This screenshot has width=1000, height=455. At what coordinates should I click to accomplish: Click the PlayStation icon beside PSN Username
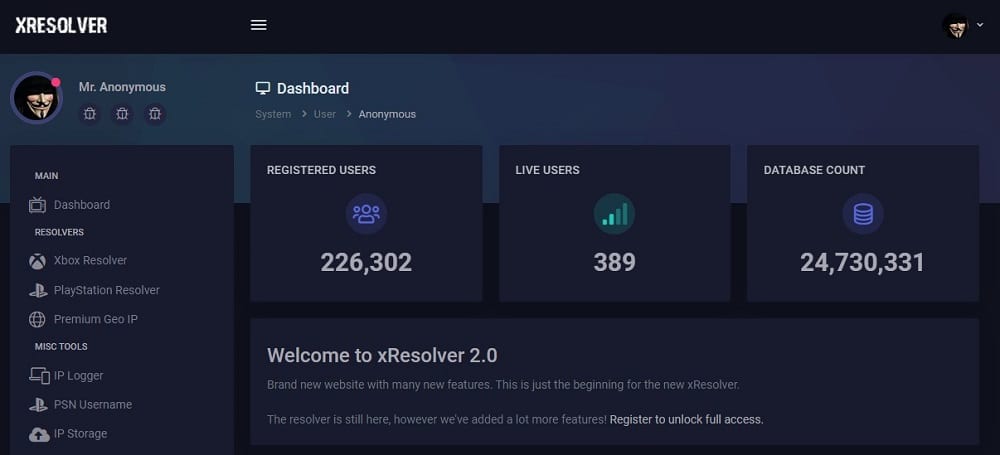click(x=38, y=405)
